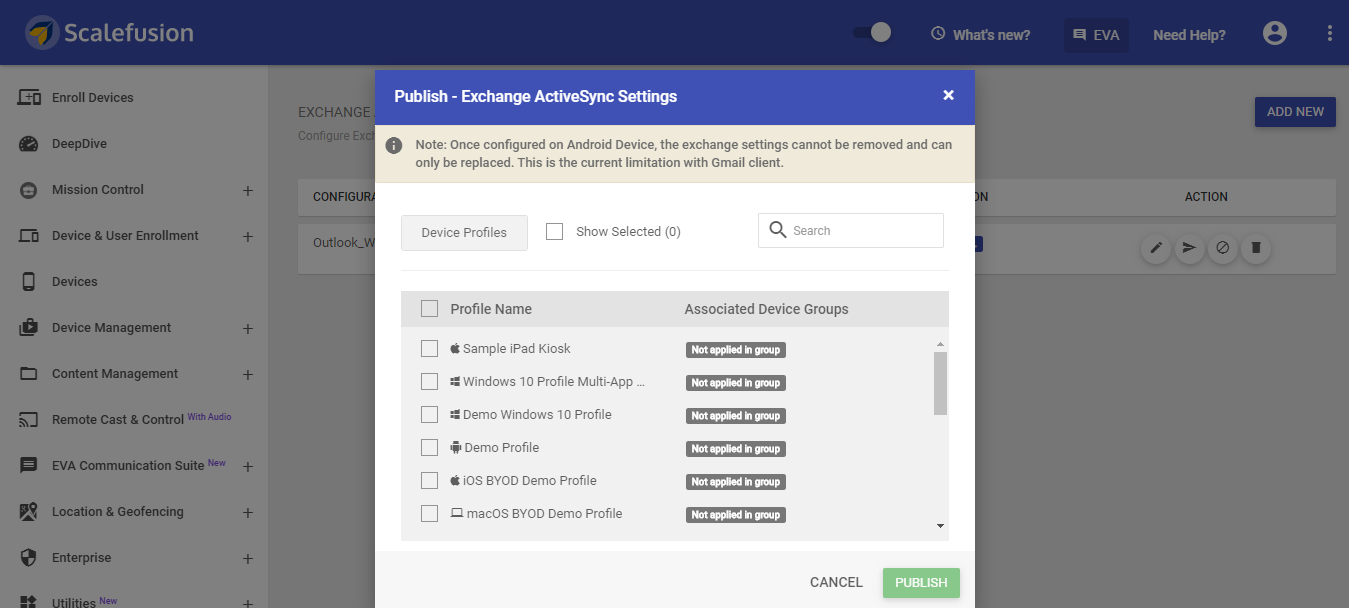Select the iOS BYOD Demo Profile checkbox
Viewport: 1349px width, 608px height.
[429, 480]
